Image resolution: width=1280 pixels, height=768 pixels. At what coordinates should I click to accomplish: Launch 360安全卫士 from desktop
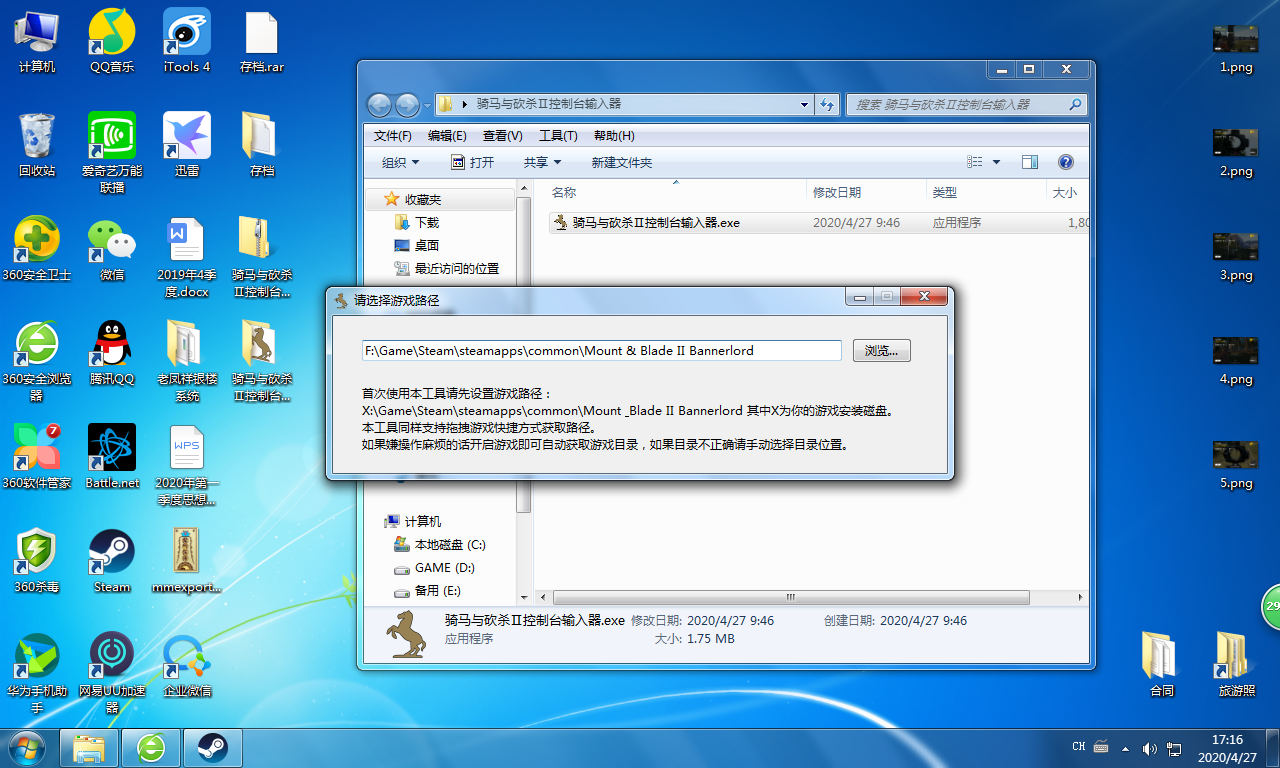(x=37, y=248)
